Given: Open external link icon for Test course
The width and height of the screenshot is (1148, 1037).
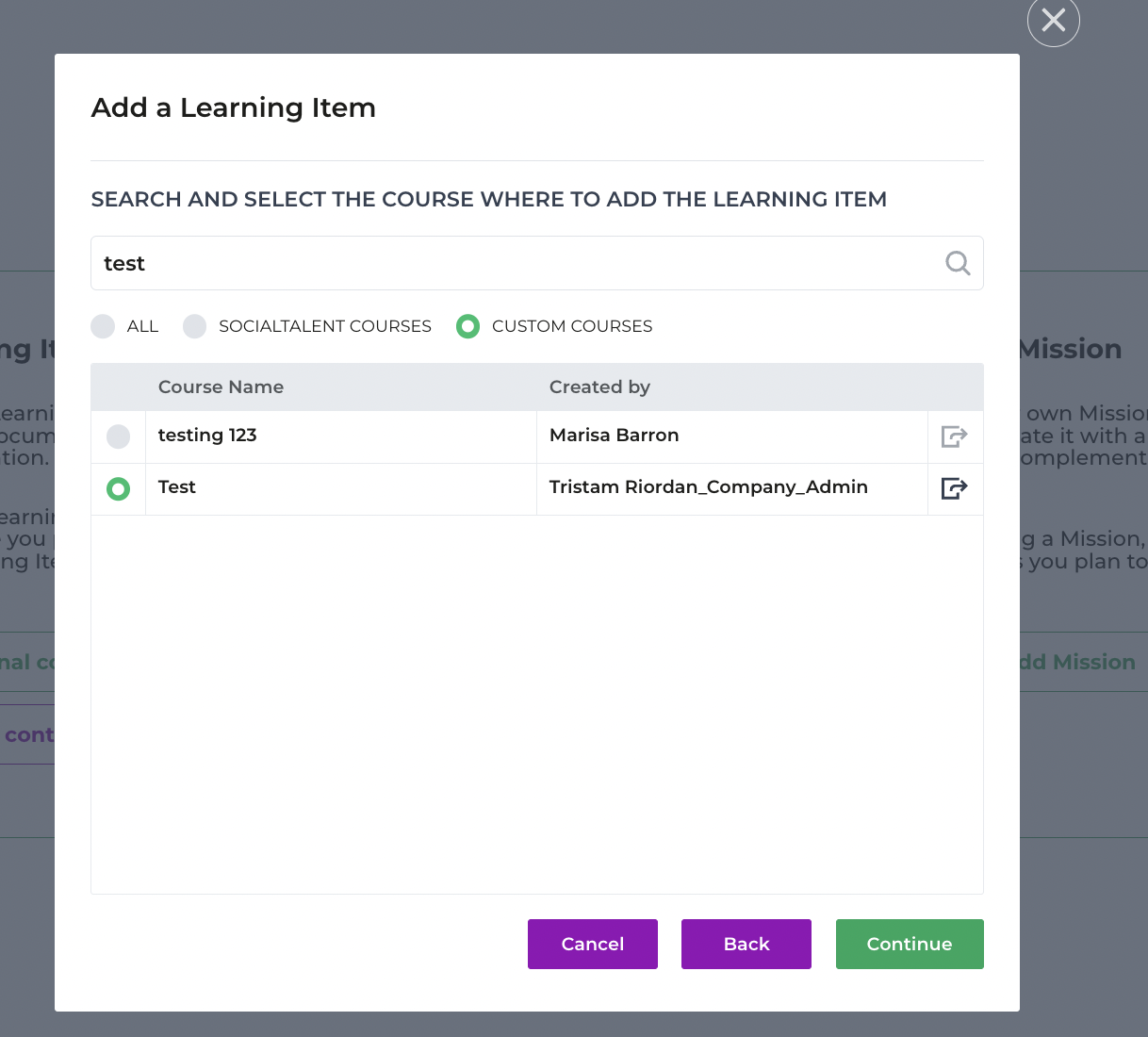Looking at the screenshot, I should [954, 488].
